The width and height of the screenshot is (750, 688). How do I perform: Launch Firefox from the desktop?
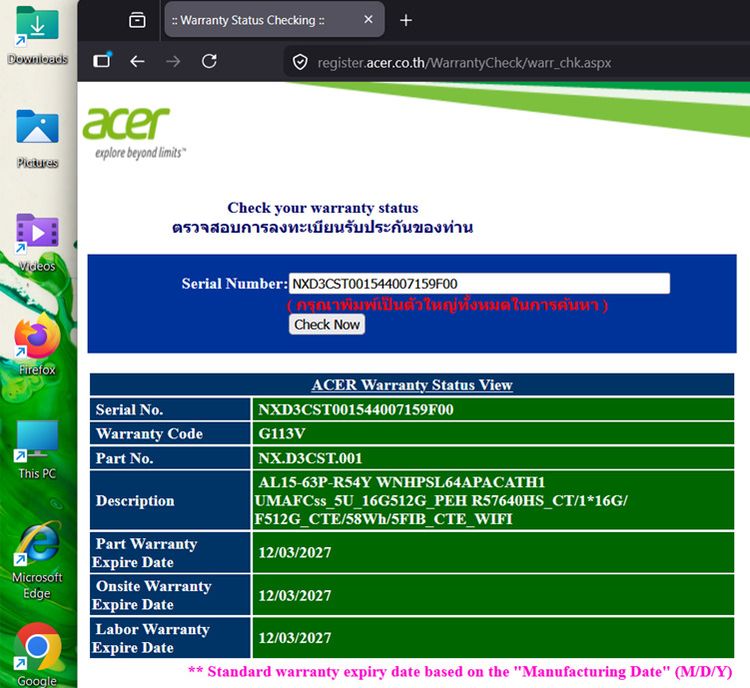(x=37, y=344)
